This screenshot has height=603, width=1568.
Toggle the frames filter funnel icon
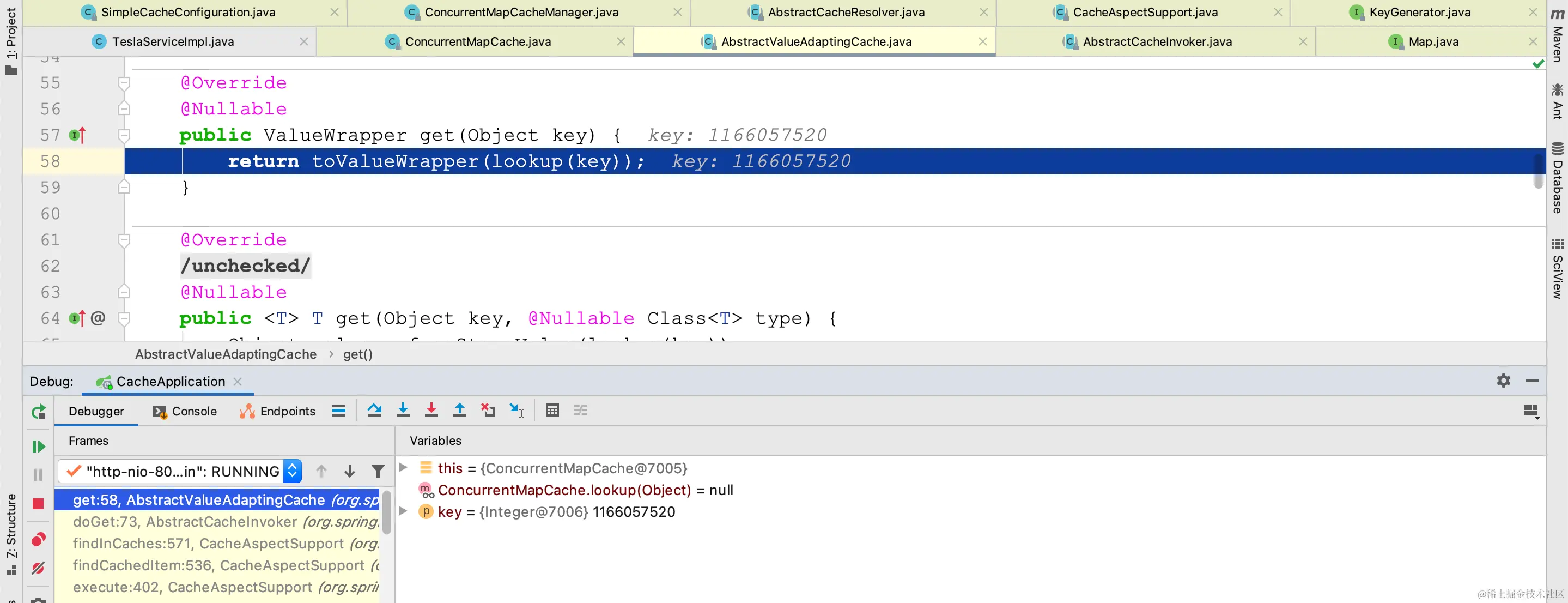tap(378, 471)
